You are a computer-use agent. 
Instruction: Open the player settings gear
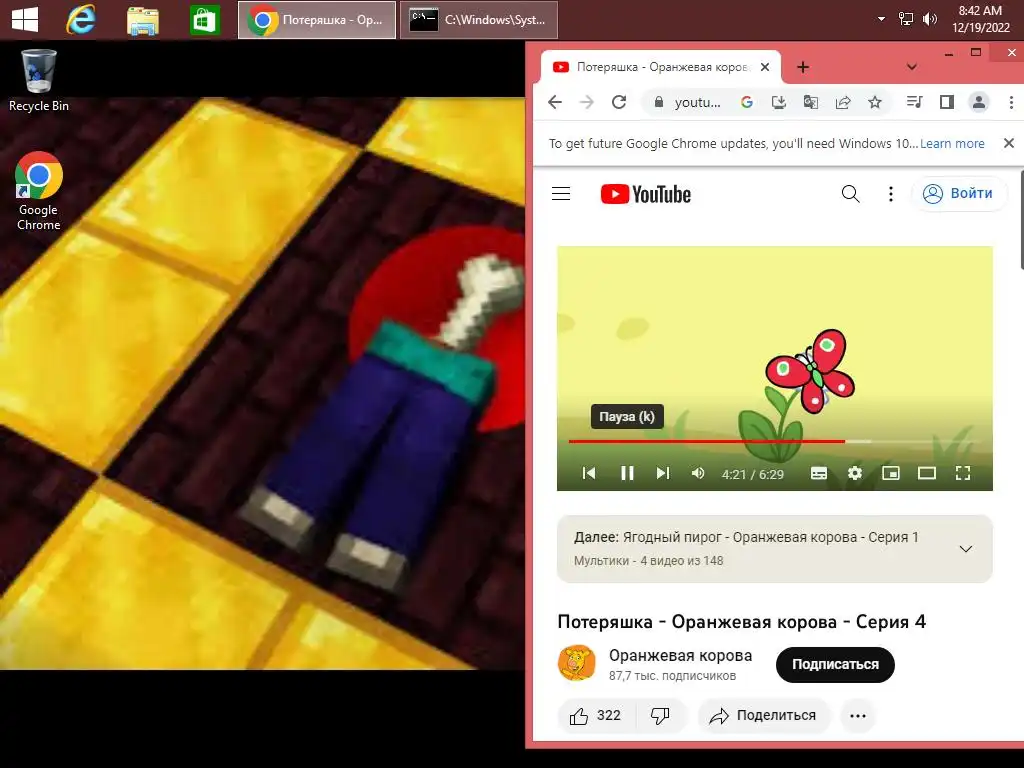(854, 473)
